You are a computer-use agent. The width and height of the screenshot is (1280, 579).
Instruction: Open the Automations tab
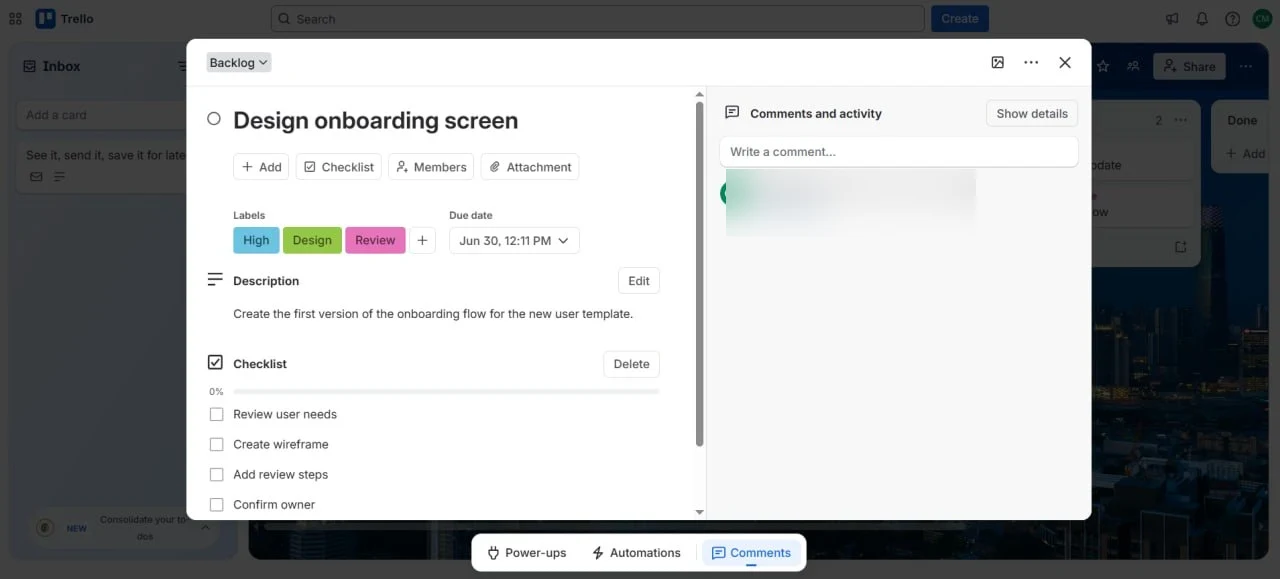[636, 552]
